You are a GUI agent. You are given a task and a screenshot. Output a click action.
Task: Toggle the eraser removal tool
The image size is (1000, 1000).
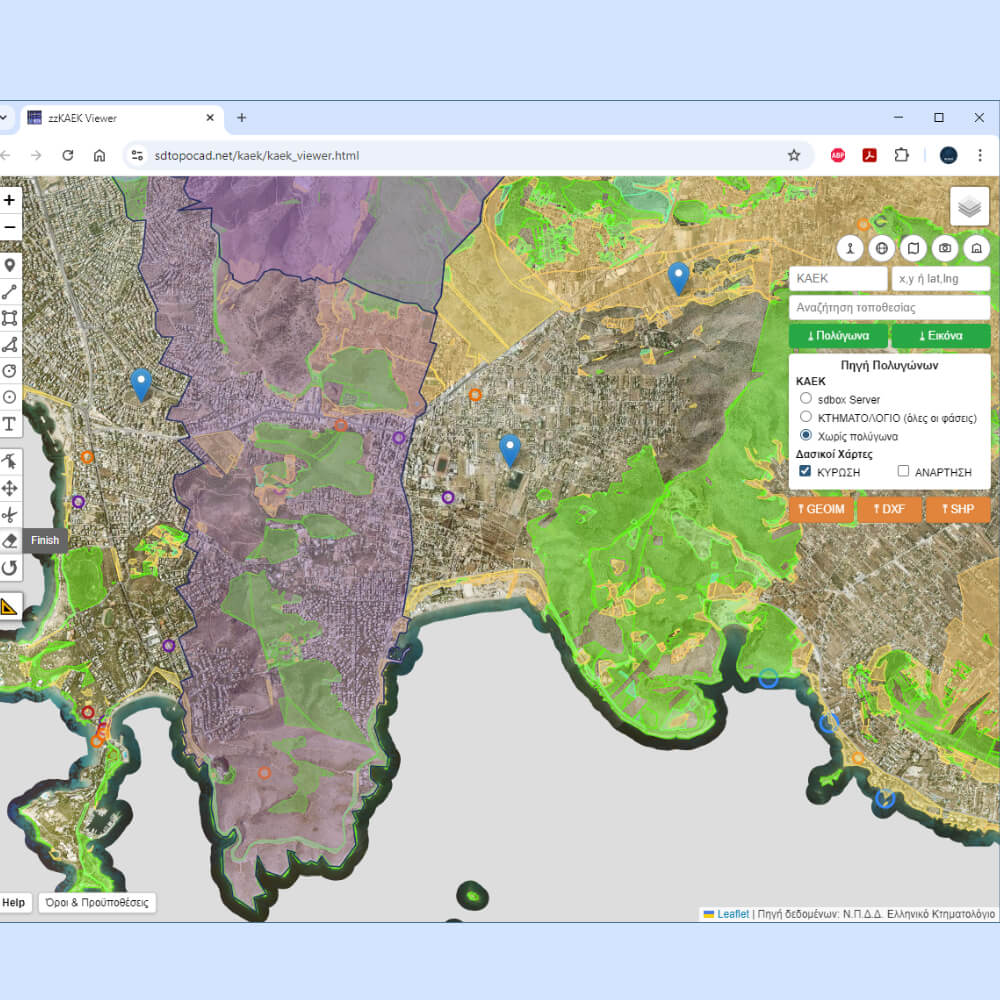click(10, 541)
